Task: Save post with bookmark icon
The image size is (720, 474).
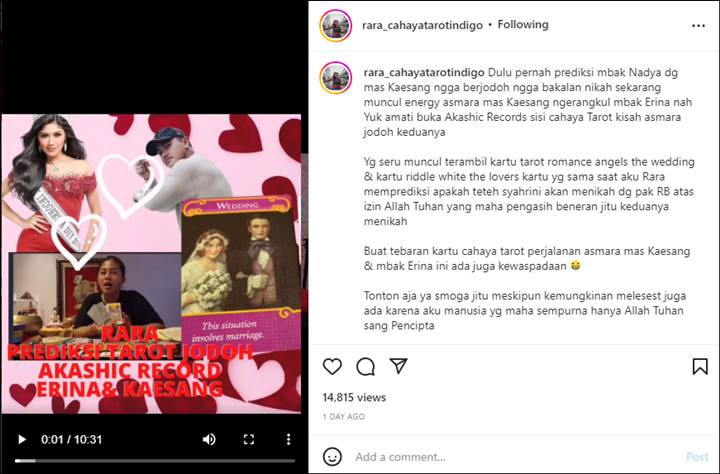Action: [700, 366]
